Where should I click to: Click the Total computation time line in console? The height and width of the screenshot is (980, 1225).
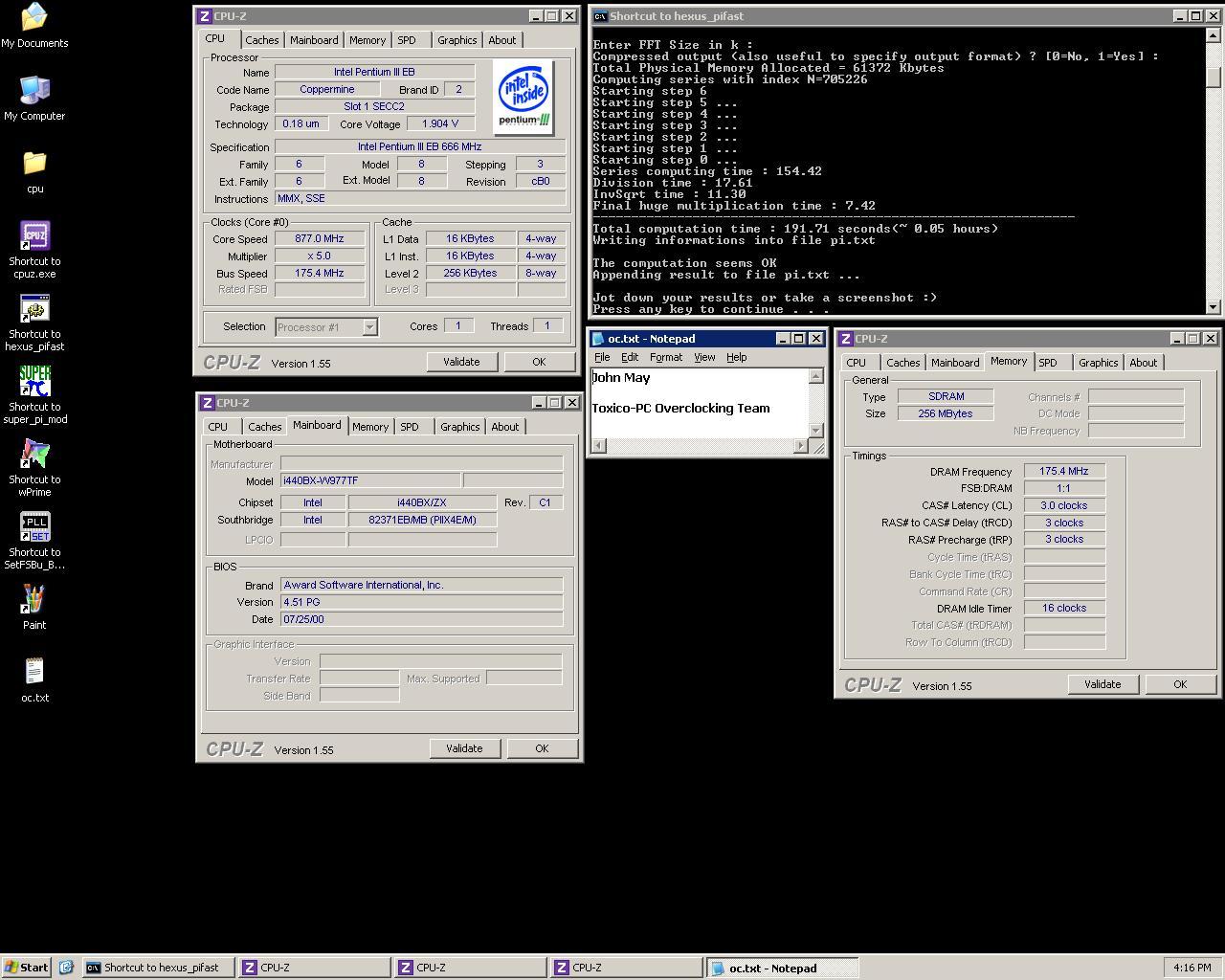click(795, 229)
